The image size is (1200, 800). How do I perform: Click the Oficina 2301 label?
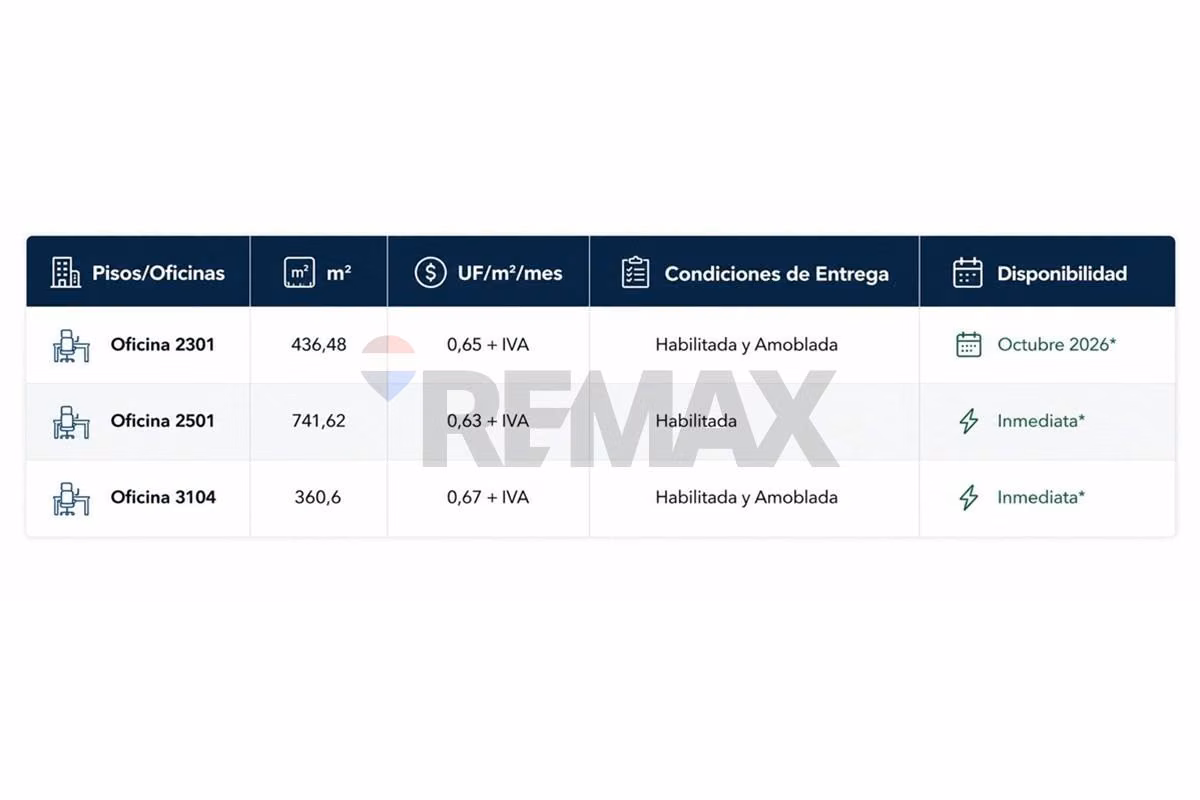pyautogui.click(x=162, y=344)
